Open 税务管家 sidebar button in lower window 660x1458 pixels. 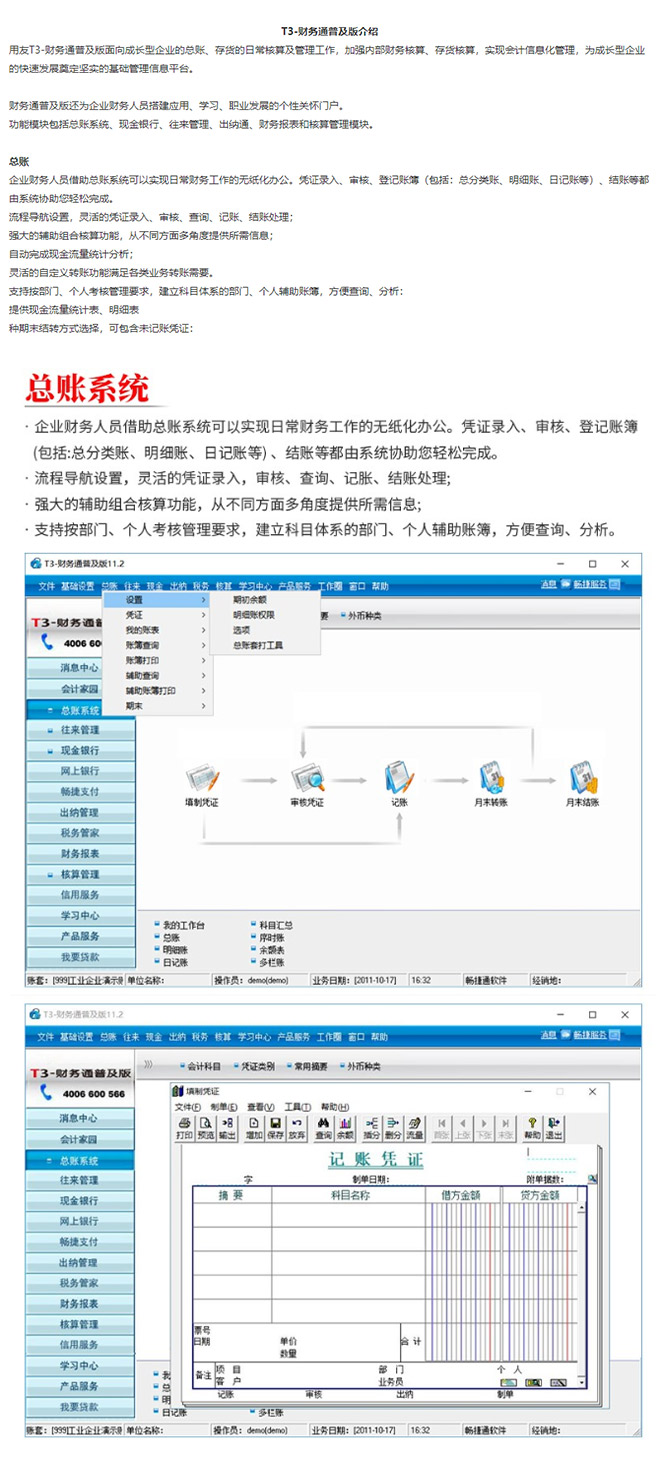pyautogui.click(x=79, y=1283)
